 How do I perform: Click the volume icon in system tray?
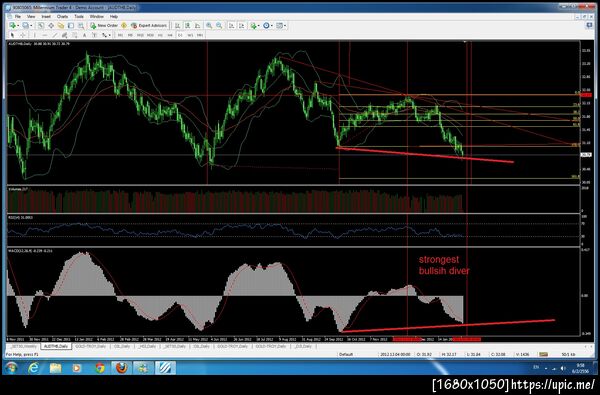pyautogui.click(x=562, y=368)
